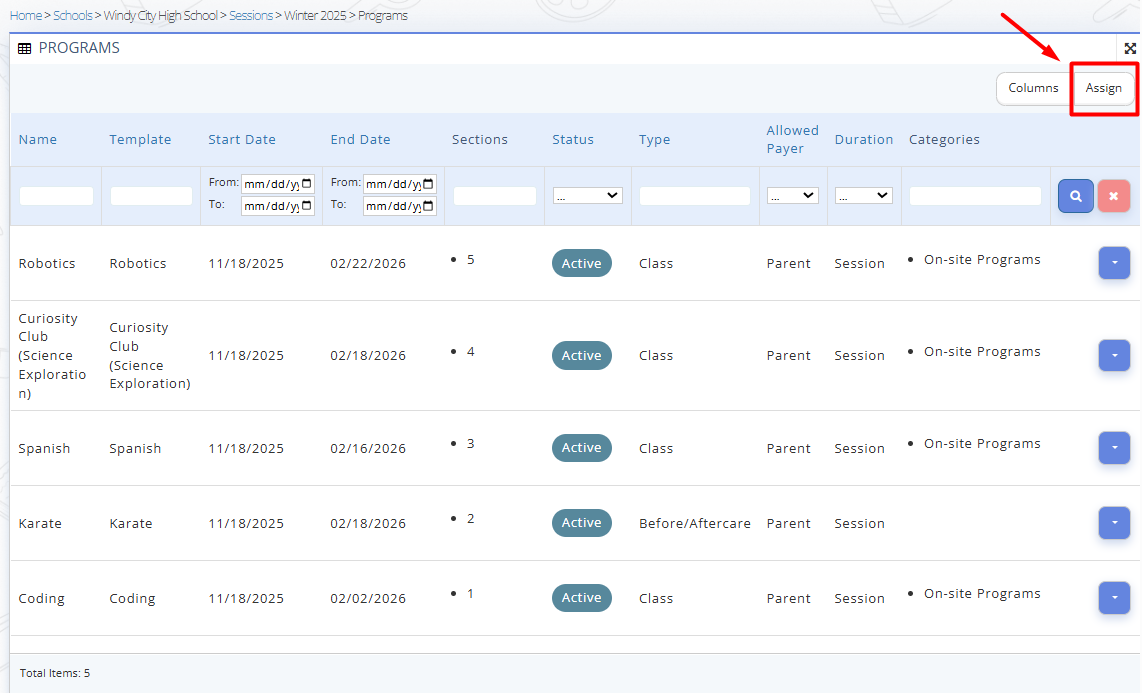Image resolution: width=1142 pixels, height=693 pixels.
Task: Click the blue search filter icon
Action: tap(1075, 196)
